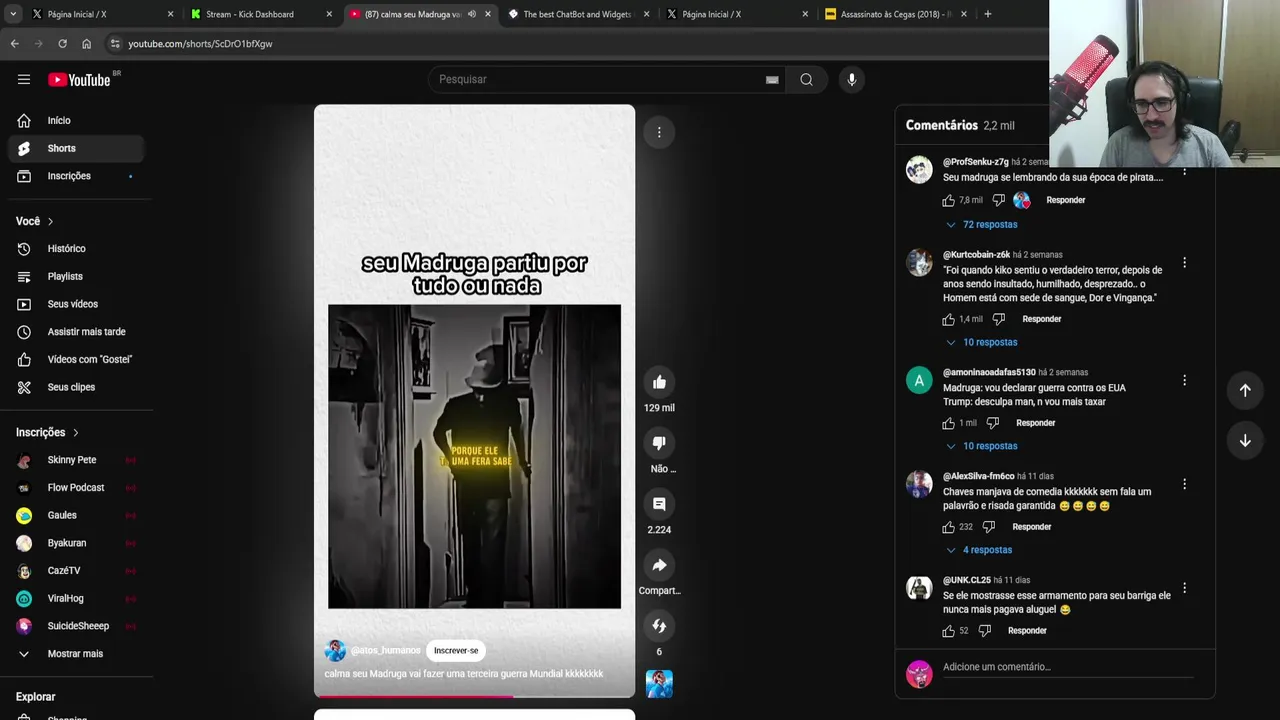Open browser home page button
The width and height of the screenshot is (1280, 720).
86,44
